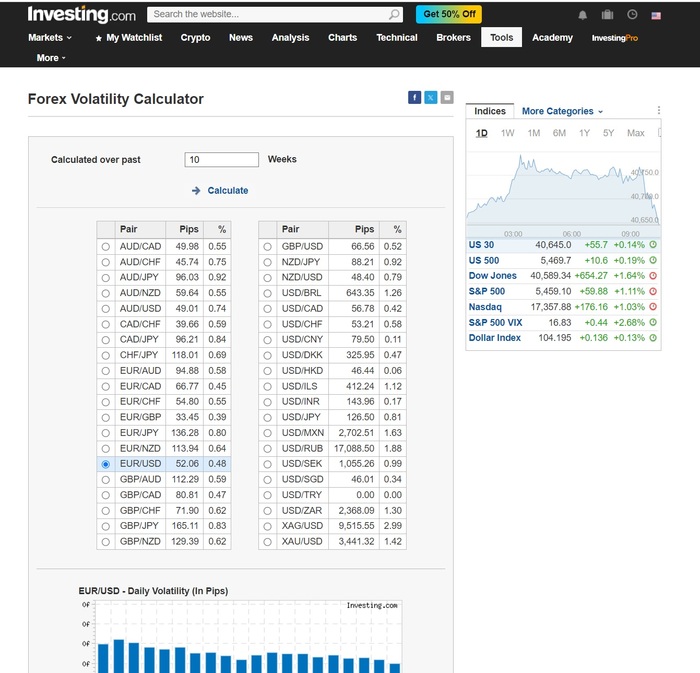Choose the XAU/USD radio button

pos(267,541)
